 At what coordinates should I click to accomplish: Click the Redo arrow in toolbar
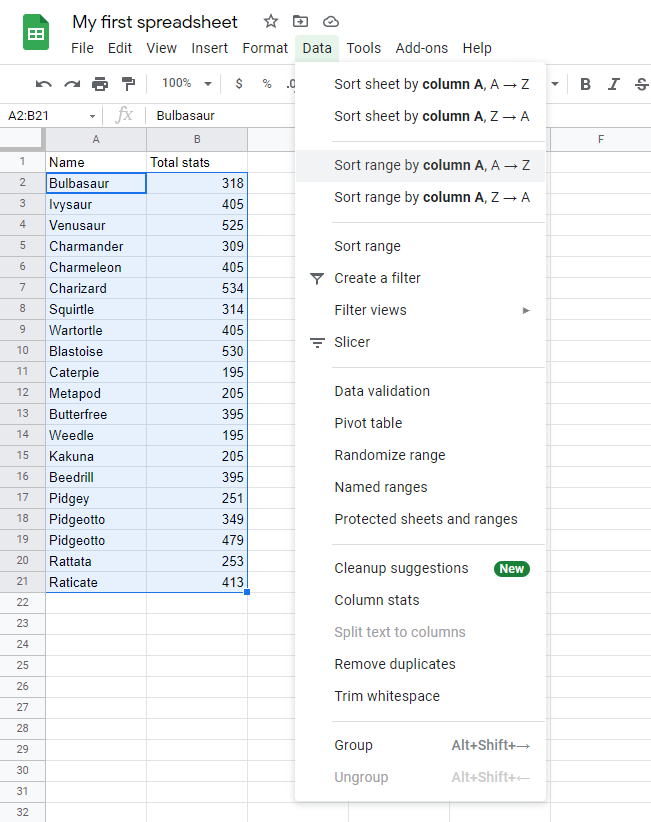pos(72,84)
